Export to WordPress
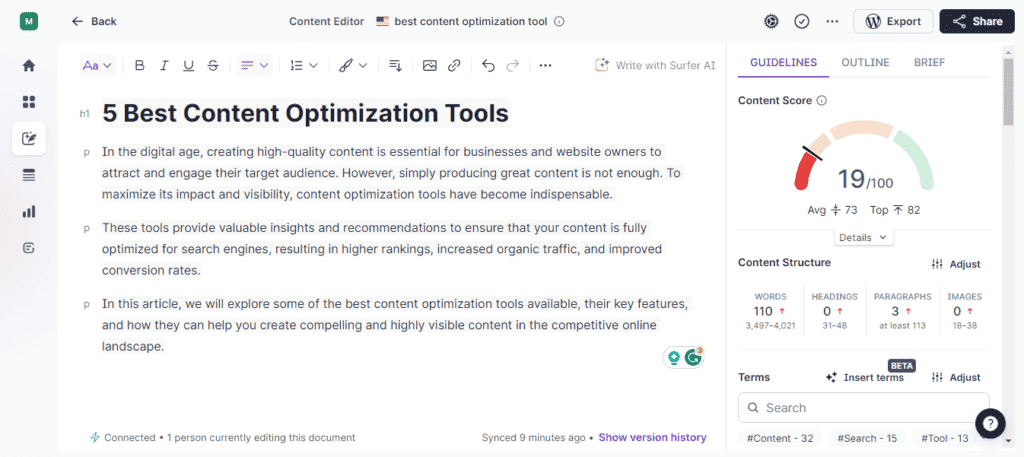 pyautogui.click(x=893, y=21)
